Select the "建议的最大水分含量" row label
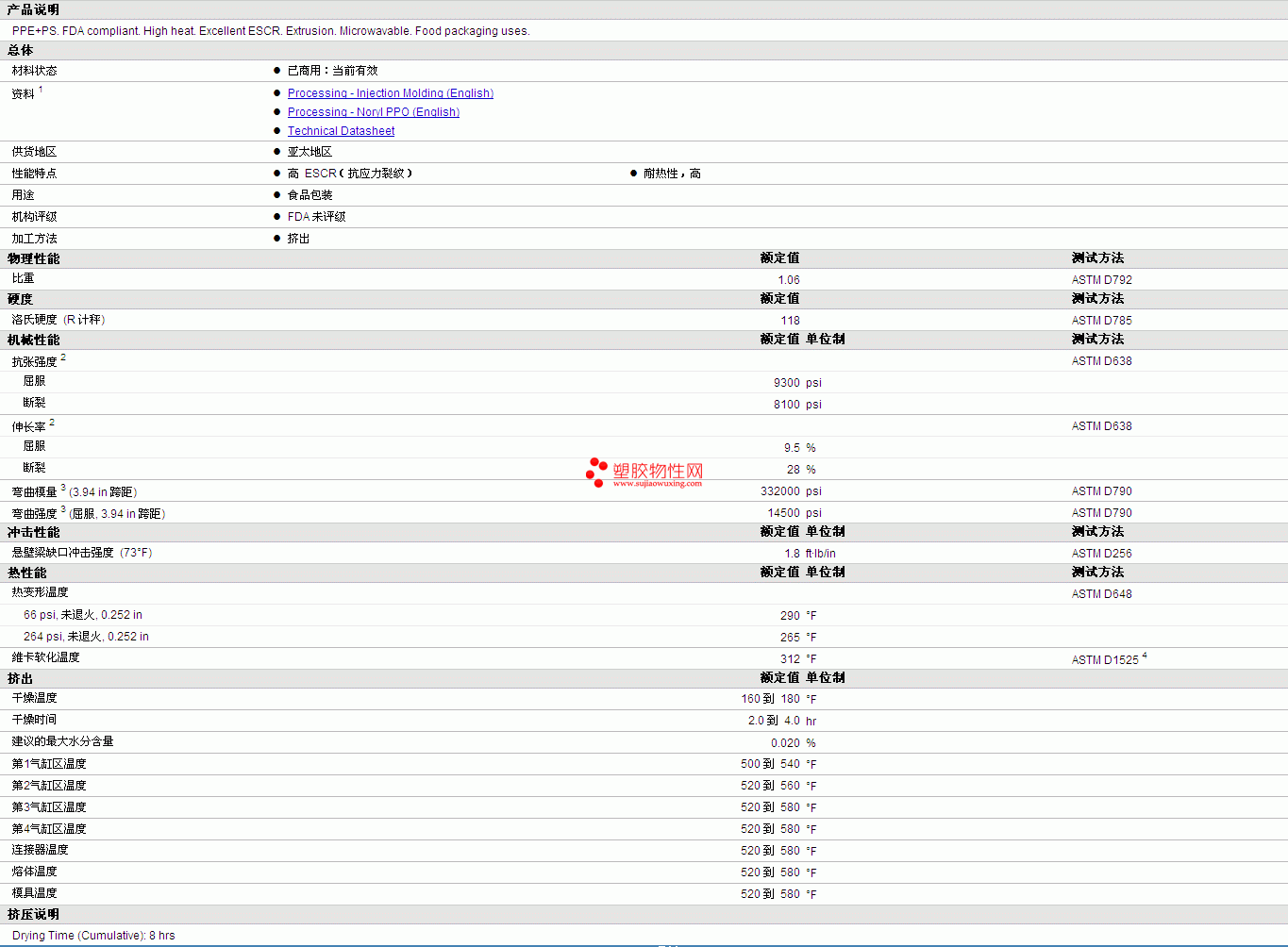Image resolution: width=1288 pixels, height=947 pixels. [x=62, y=741]
